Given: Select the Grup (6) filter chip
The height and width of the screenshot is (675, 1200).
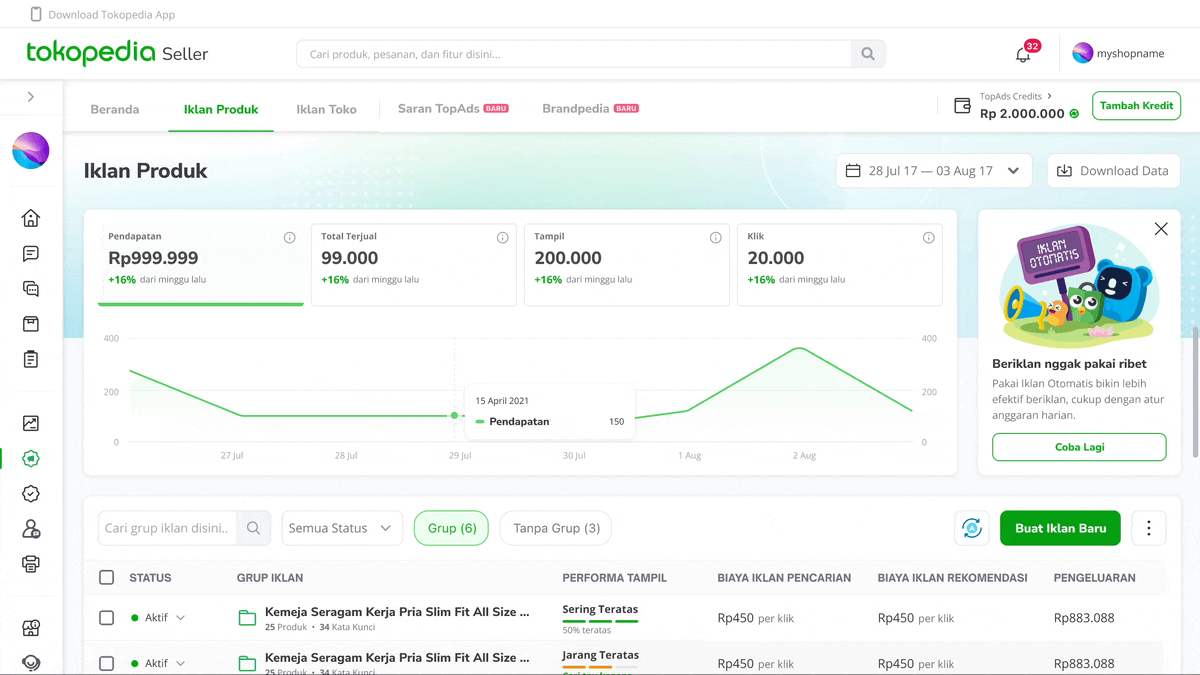Looking at the screenshot, I should (x=451, y=528).
